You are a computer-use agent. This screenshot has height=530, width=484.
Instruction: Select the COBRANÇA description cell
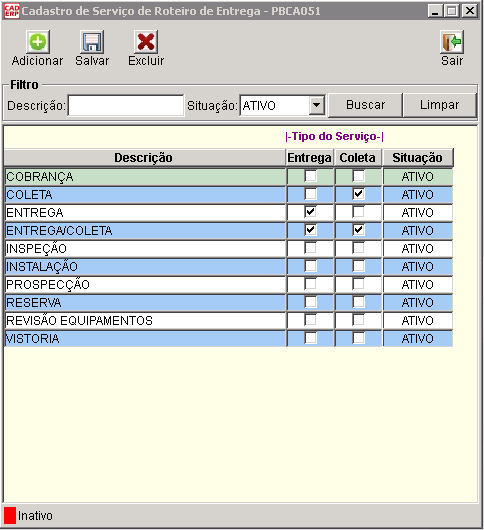tap(145, 176)
